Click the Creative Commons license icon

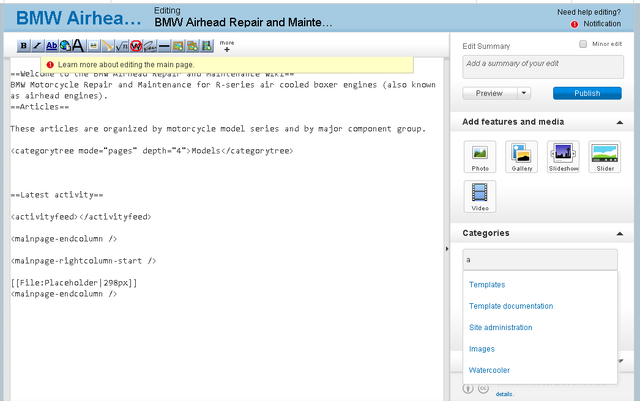(483, 388)
